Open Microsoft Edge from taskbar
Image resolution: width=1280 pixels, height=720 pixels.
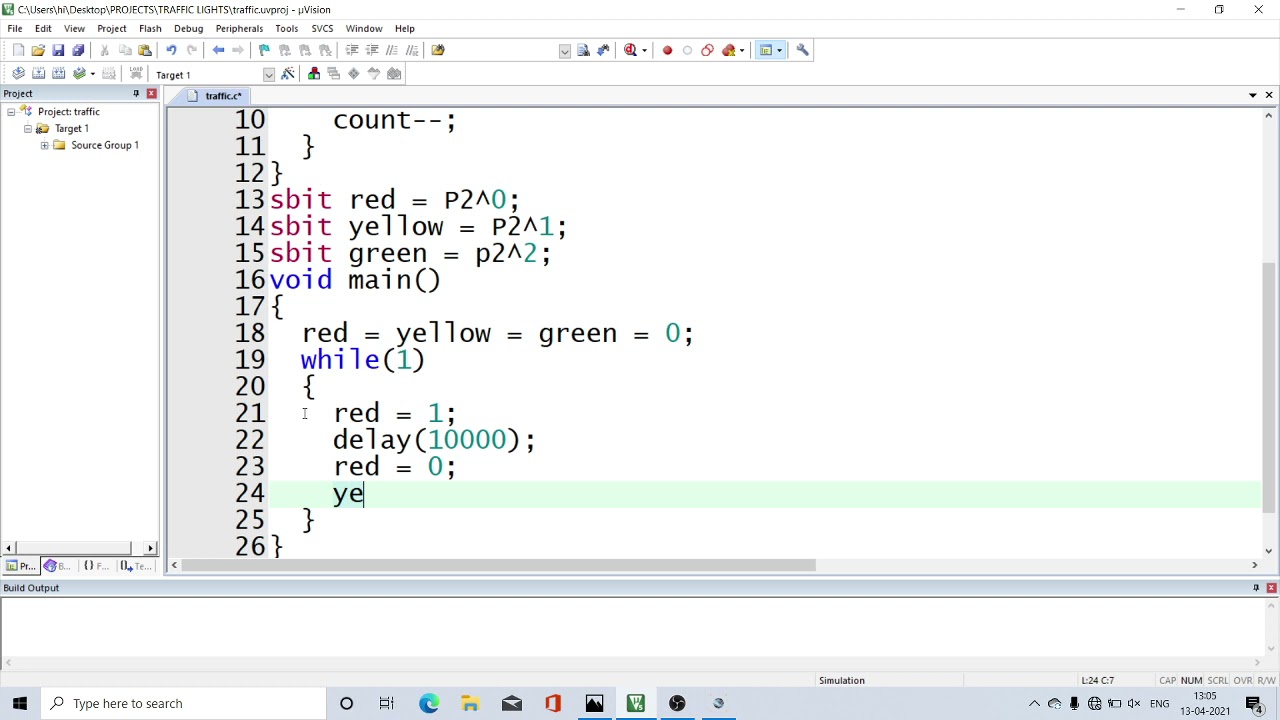coord(429,703)
